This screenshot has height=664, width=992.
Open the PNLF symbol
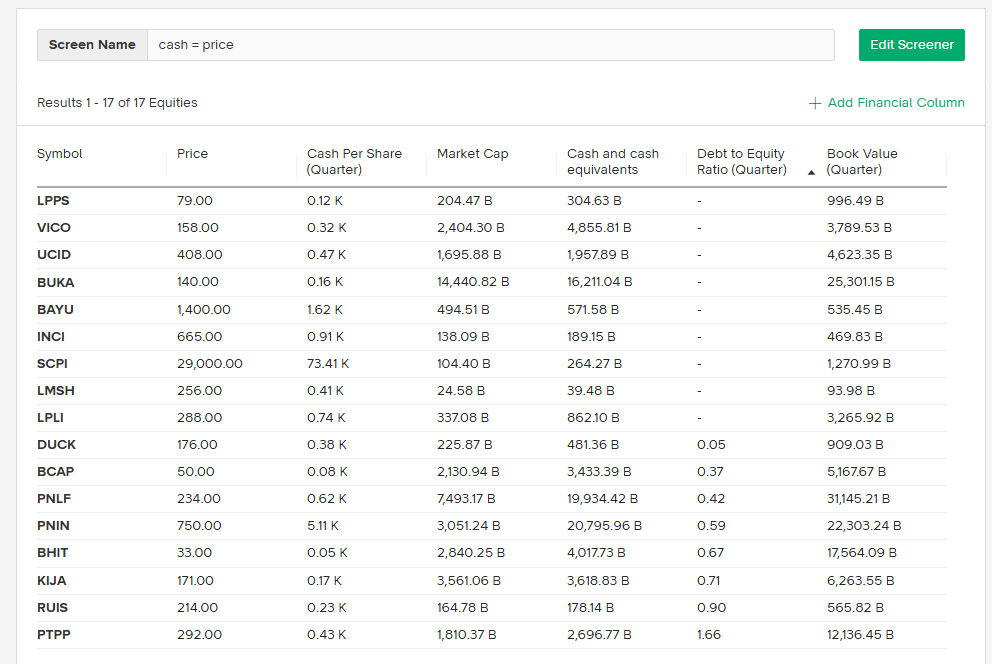(54, 499)
